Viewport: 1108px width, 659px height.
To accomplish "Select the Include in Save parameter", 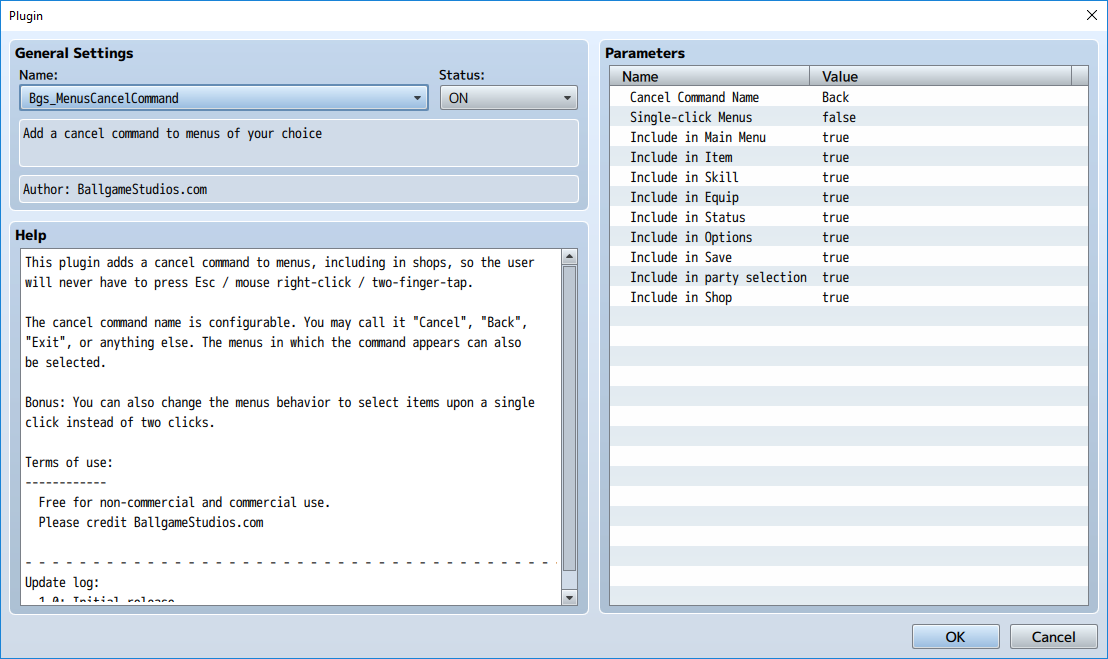I will pos(848,257).
